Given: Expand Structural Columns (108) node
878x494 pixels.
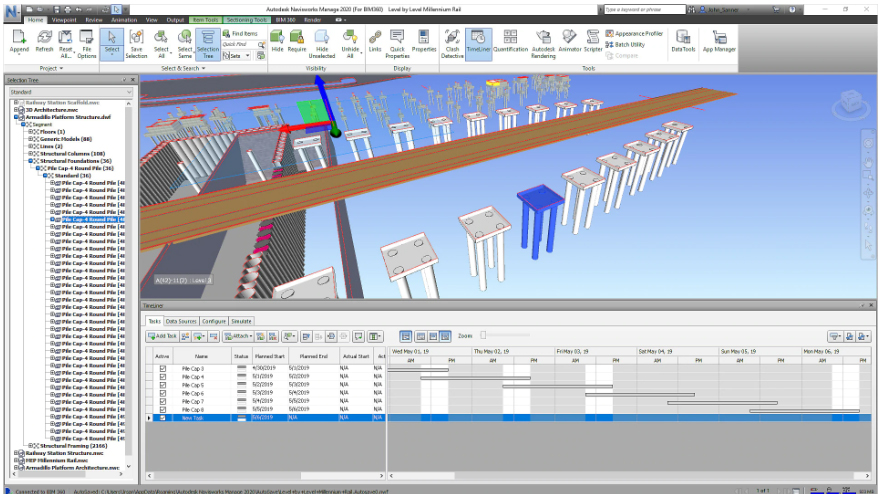Looking at the screenshot, I should point(31,154).
